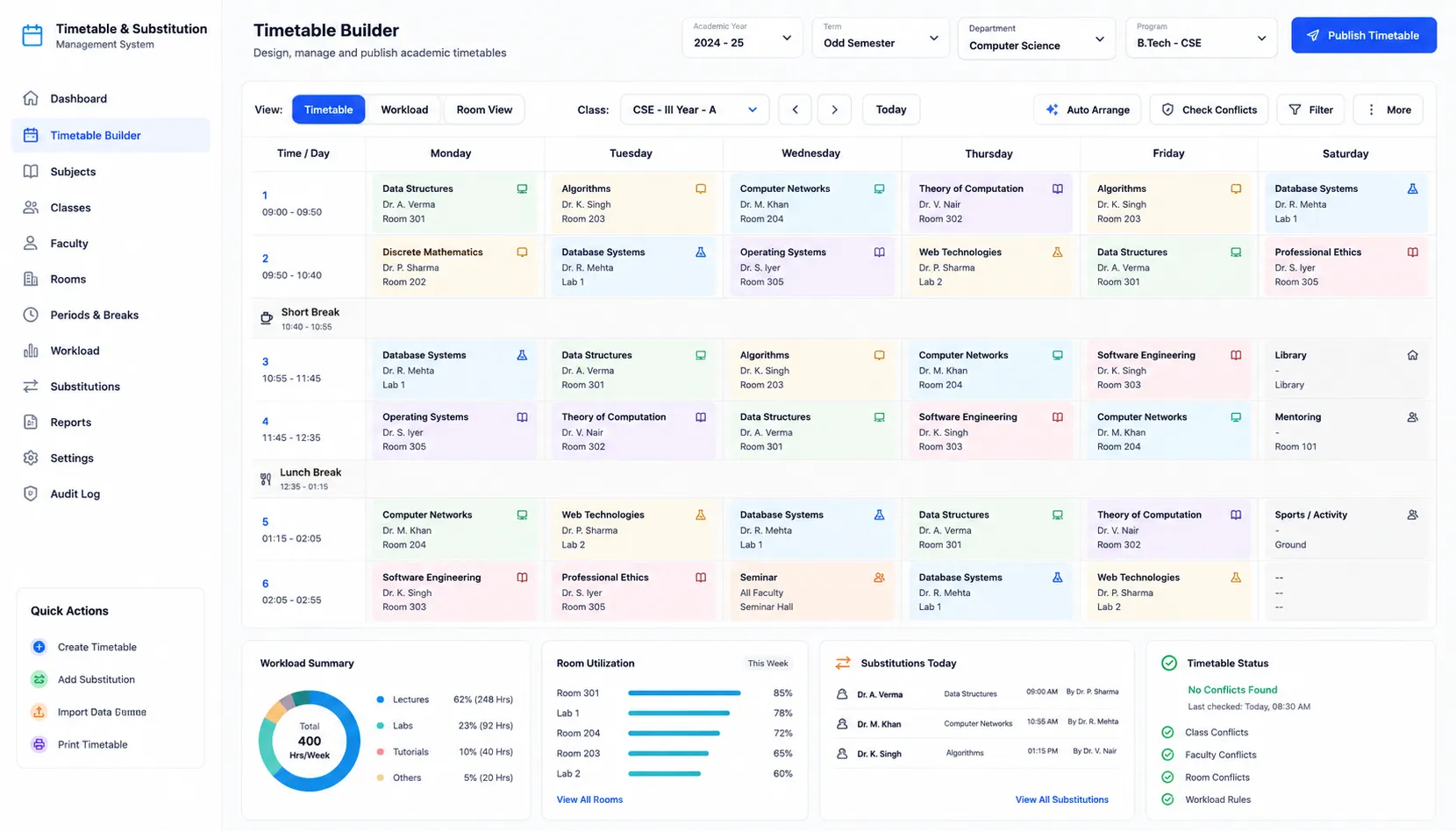
Task: Open the Academic Year 2024 - 25 dropdown
Action: coord(742,38)
